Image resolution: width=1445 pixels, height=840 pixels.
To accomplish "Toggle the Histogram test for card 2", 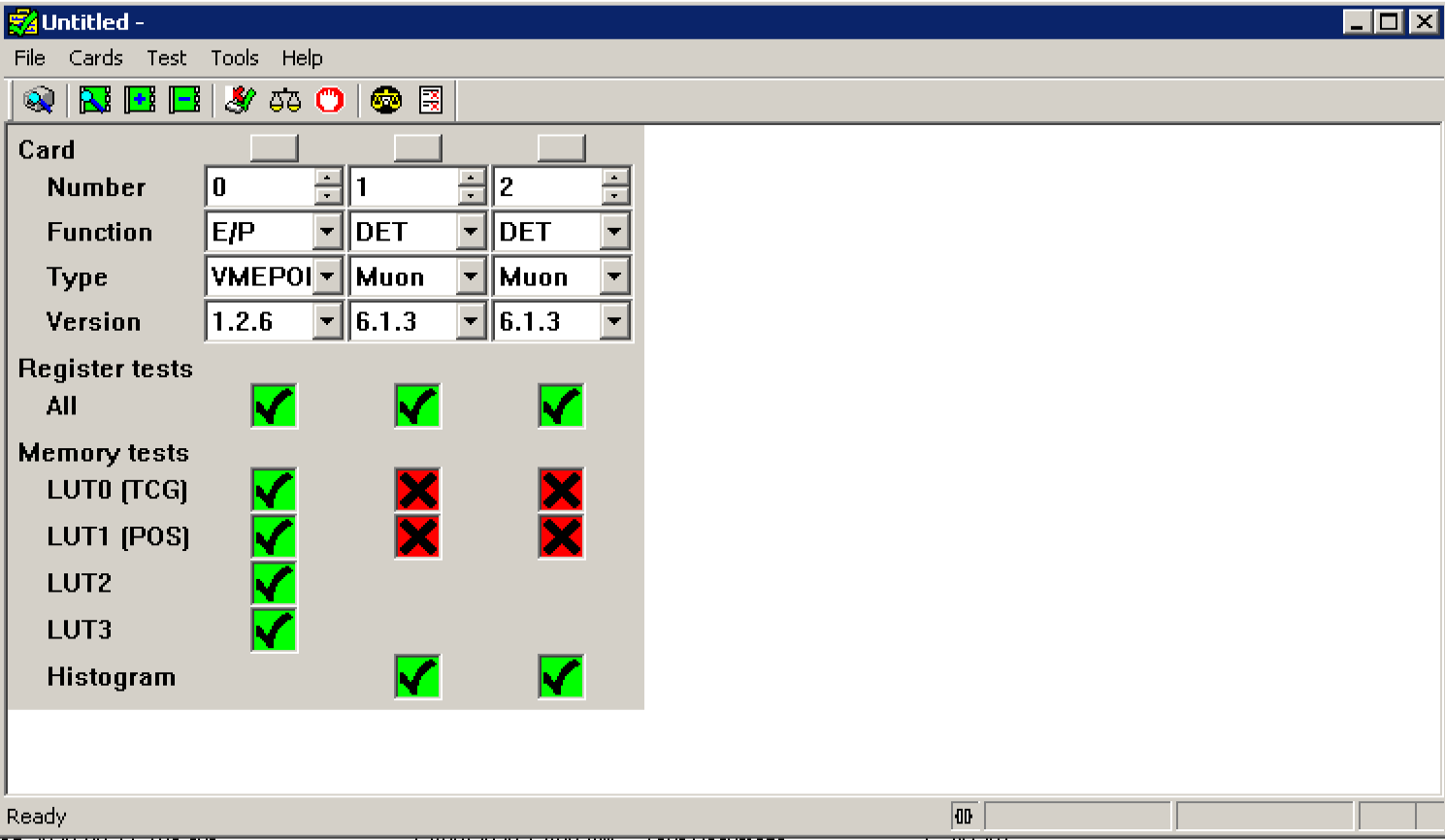I will [562, 677].
